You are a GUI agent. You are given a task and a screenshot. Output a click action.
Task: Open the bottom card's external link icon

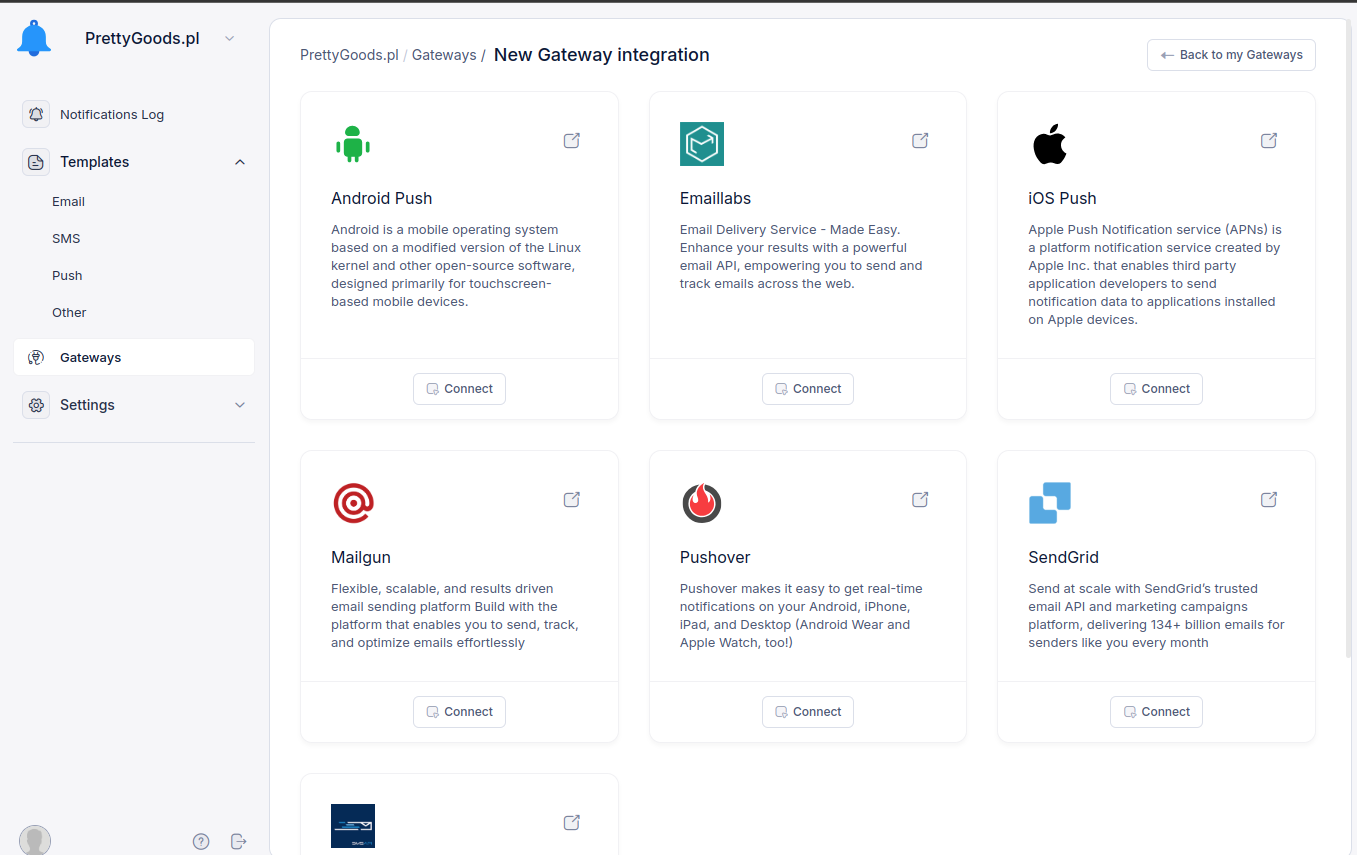click(572, 823)
